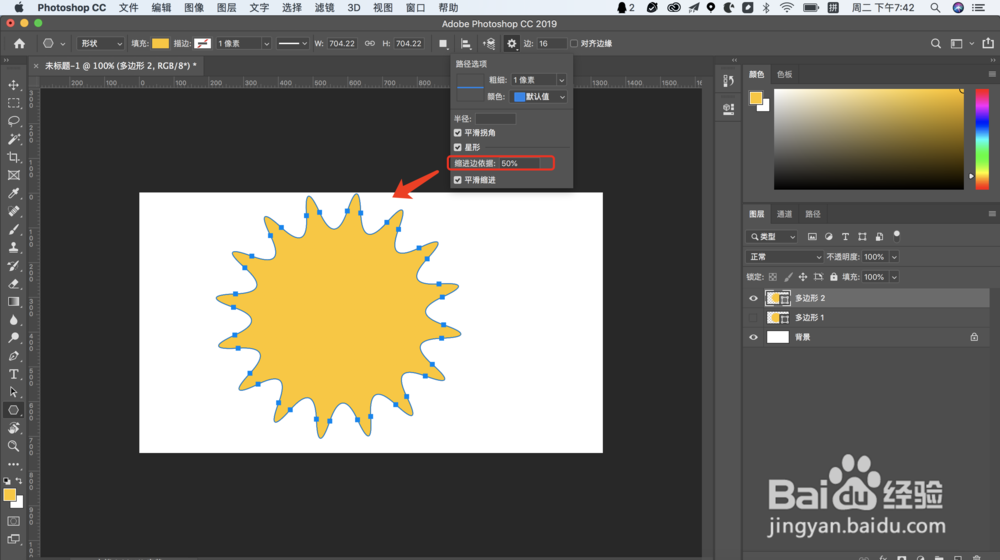Select the Eyedropper tool
The height and width of the screenshot is (560, 1000).
point(13,193)
